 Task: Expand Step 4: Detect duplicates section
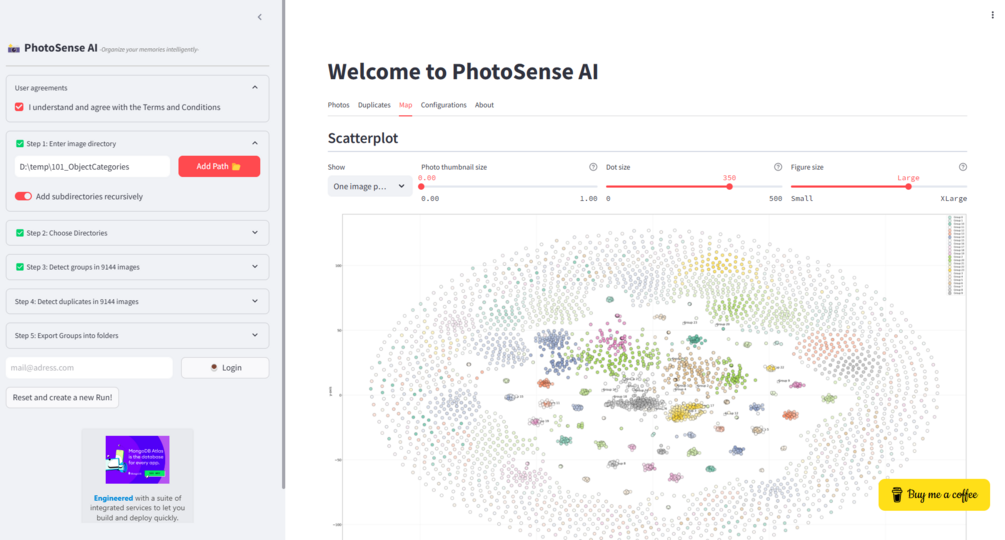(x=137, y=301)
